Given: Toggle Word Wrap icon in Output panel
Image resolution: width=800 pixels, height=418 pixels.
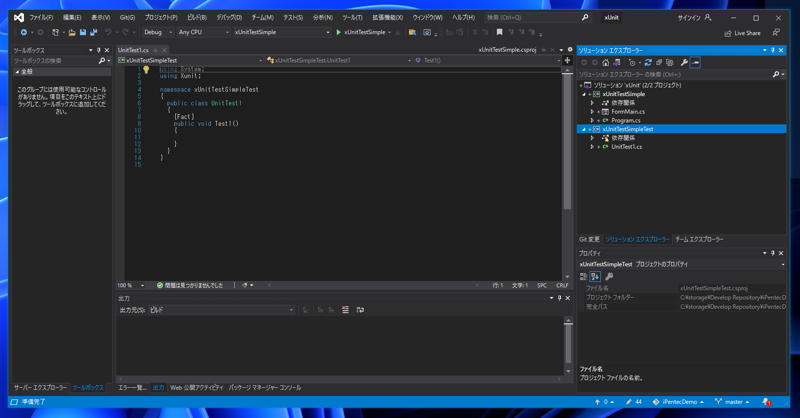Looking at the screenshot, I should [360, 310].
